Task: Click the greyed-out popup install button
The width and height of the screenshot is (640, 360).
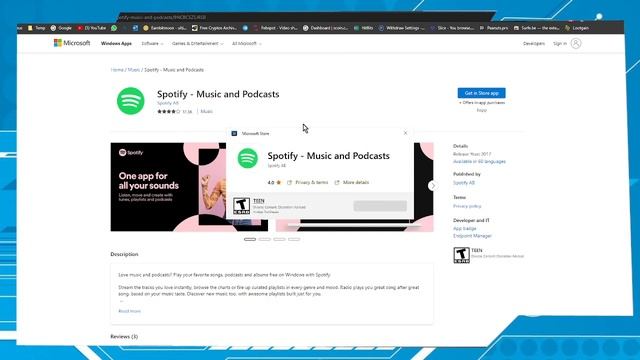Action: 380,206
